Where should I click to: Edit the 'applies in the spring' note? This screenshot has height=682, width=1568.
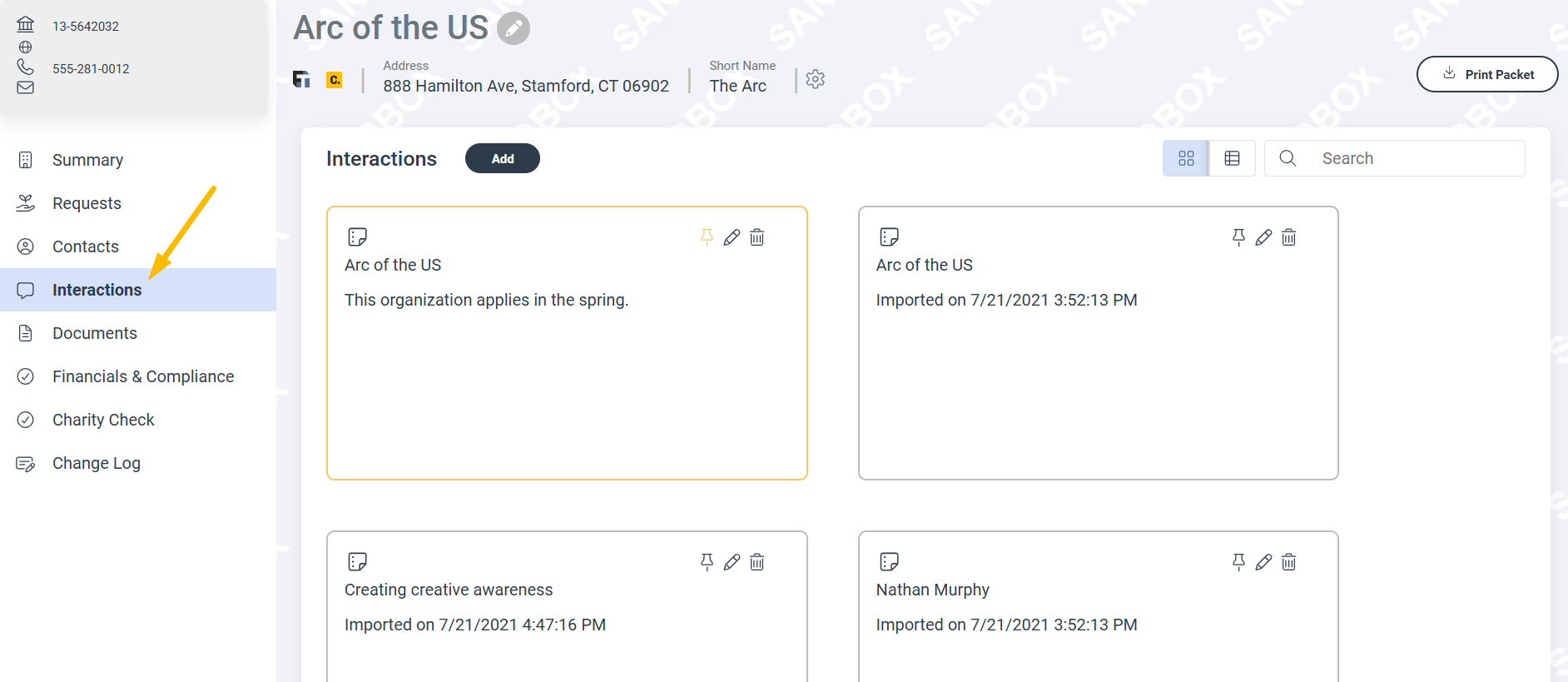(x=732, y=237)
